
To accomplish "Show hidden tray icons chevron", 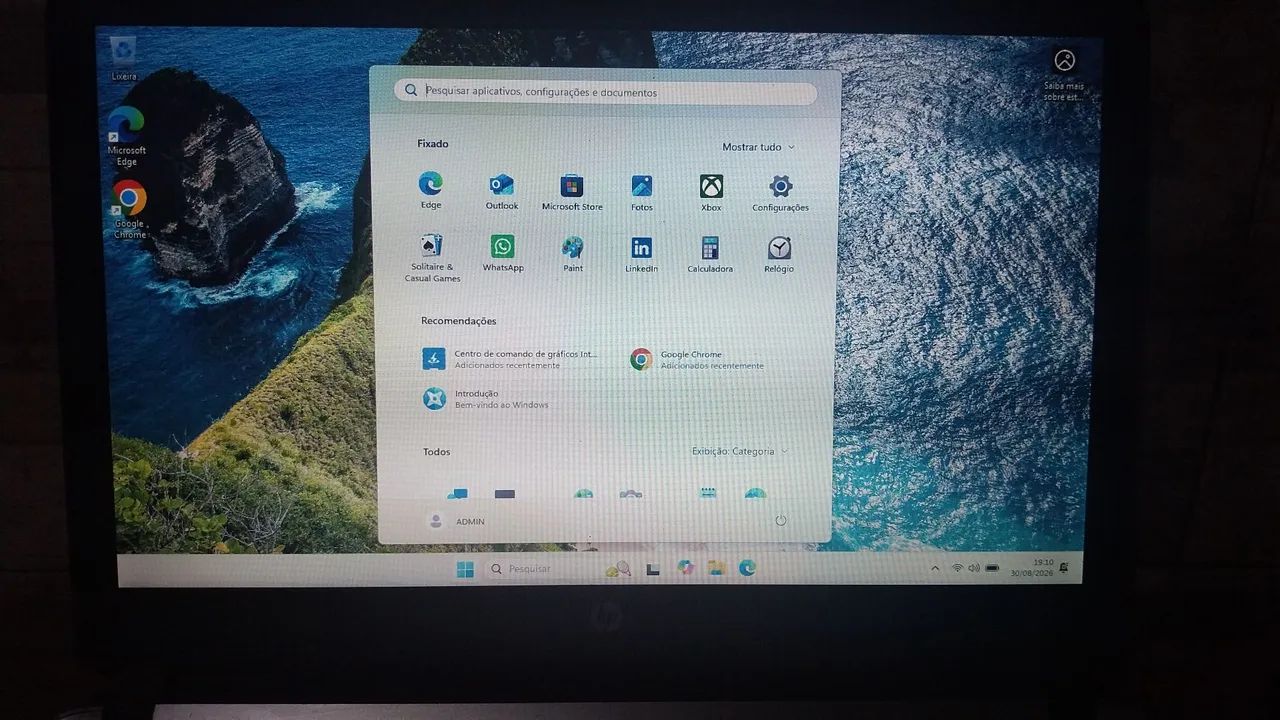I will coord(935,568).
